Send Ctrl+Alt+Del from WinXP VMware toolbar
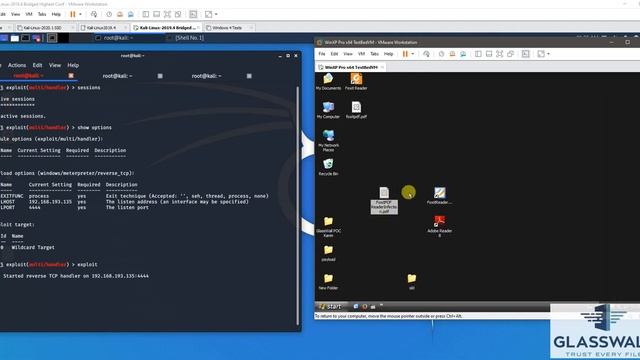 tap(426, 54)
